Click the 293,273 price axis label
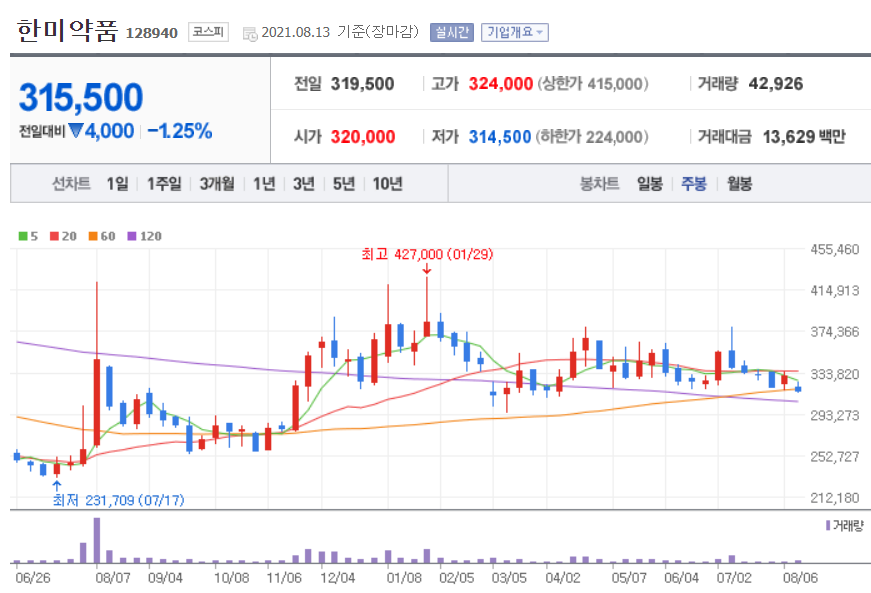The width and height of the screenshot is (871, 593). (834, 415)
